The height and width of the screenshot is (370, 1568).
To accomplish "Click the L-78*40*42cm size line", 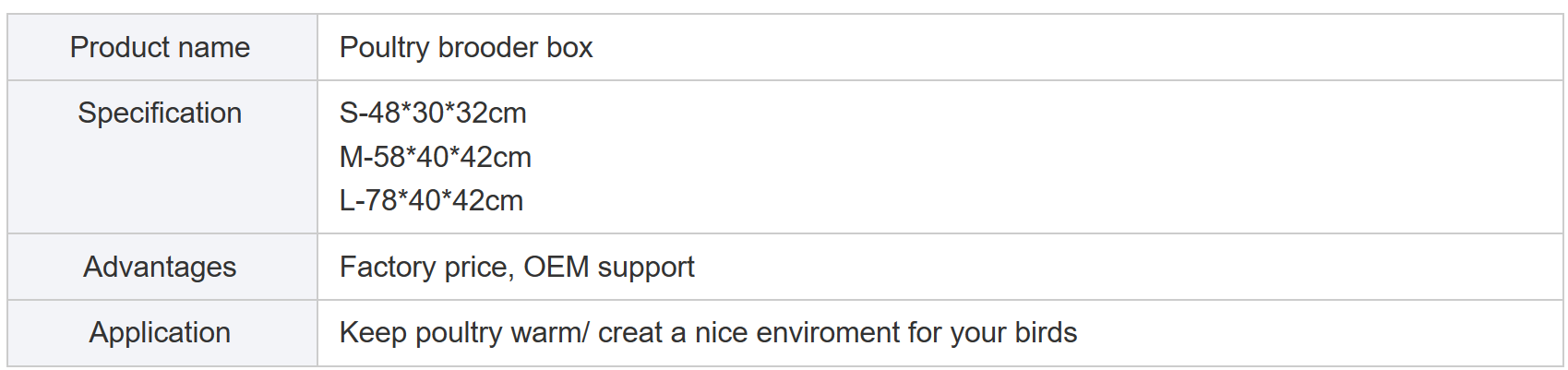I will pos(431,201).
